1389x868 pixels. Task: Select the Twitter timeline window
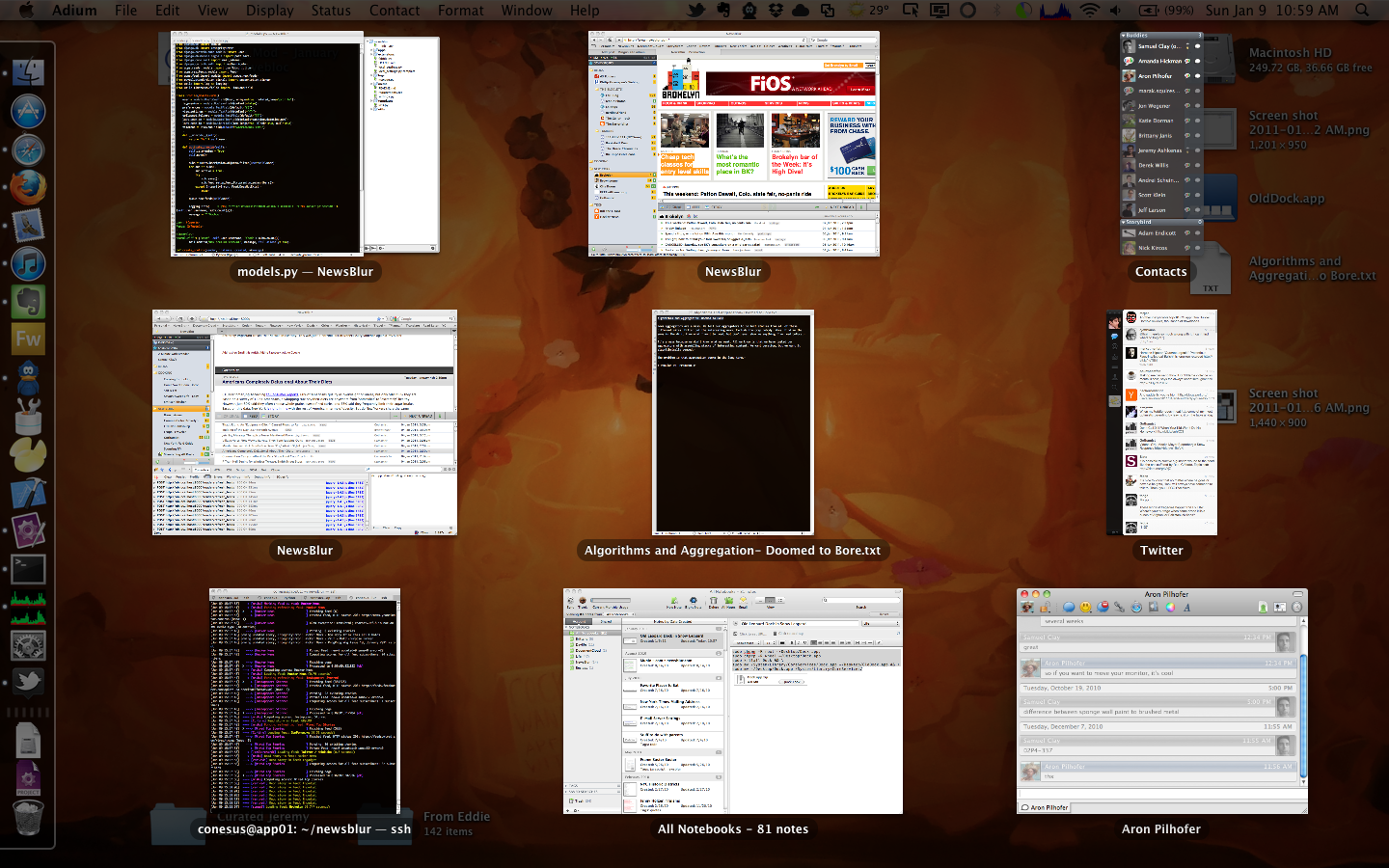(x=1161, y=422)
